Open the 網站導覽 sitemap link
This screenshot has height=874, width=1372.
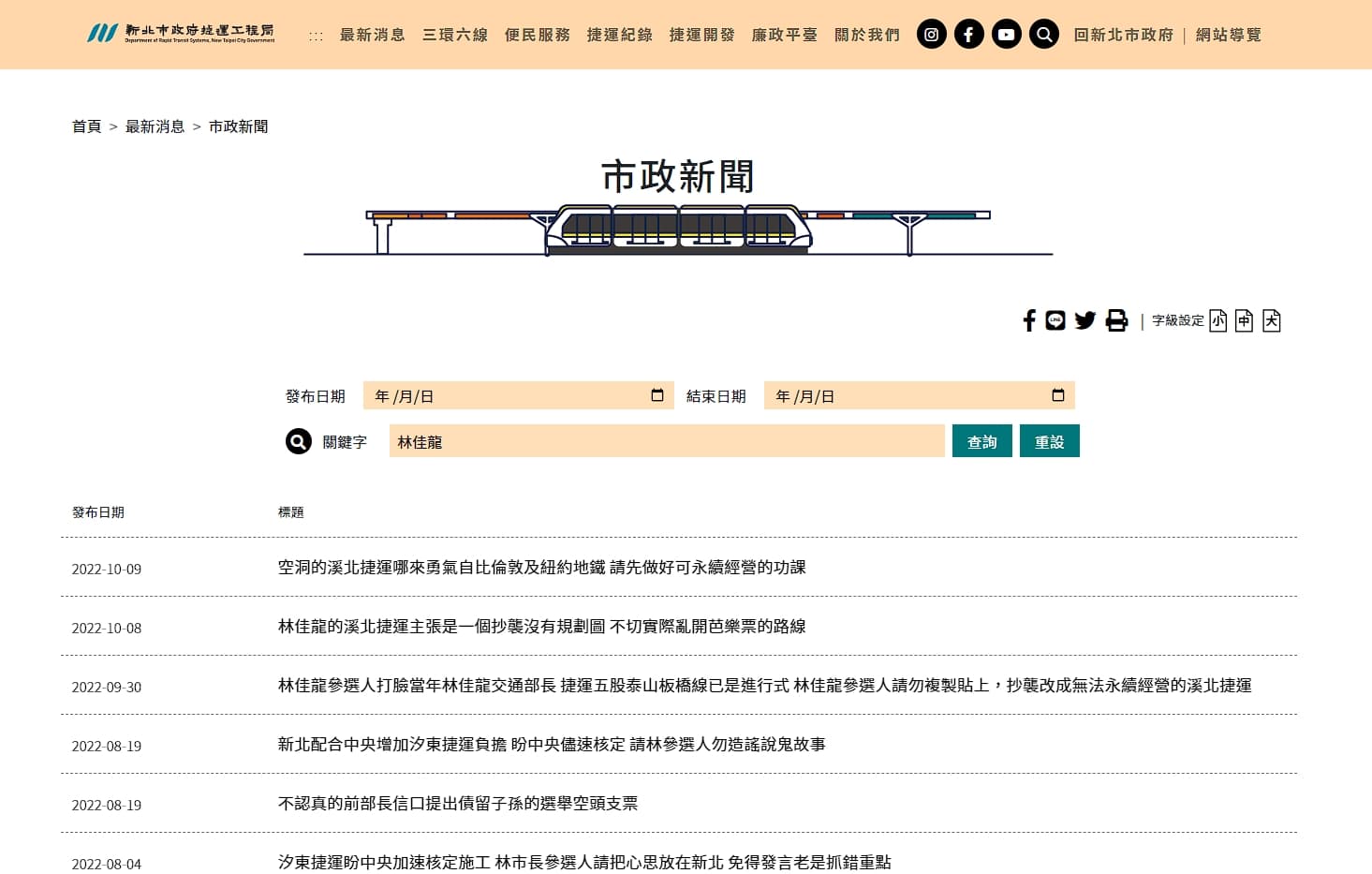[x=1229, y=35]
